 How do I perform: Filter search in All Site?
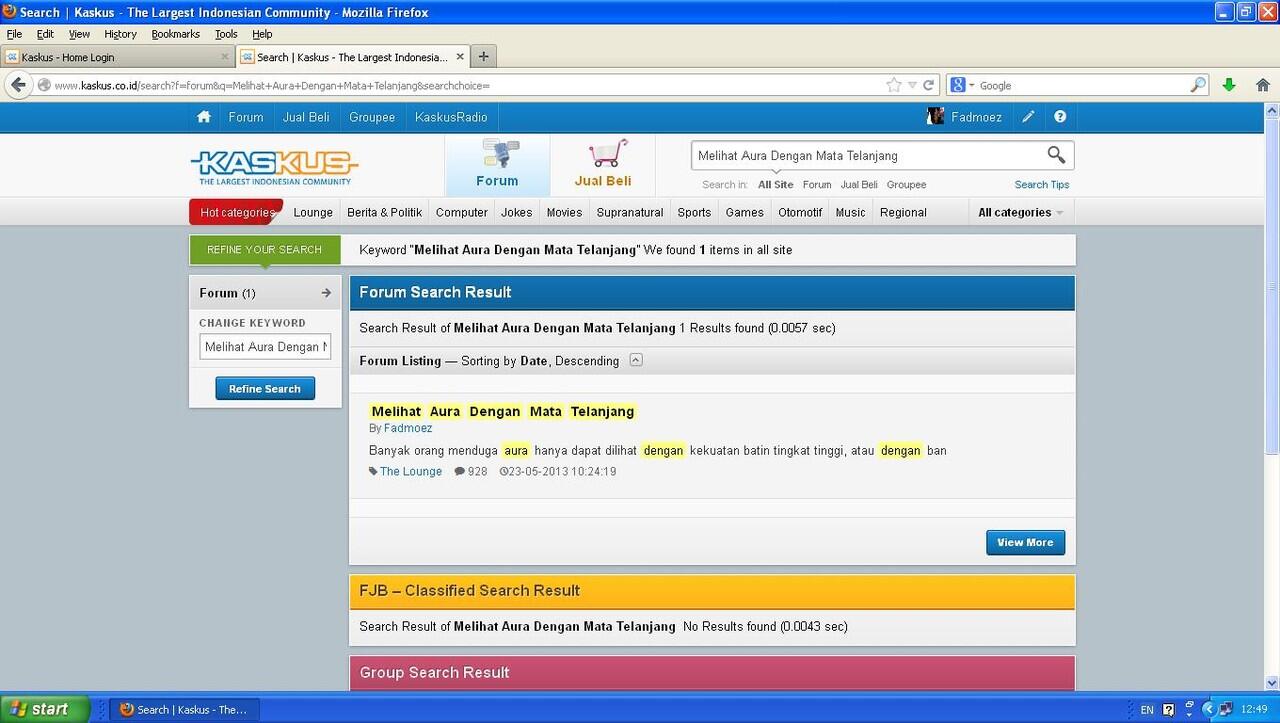[776, 184]
